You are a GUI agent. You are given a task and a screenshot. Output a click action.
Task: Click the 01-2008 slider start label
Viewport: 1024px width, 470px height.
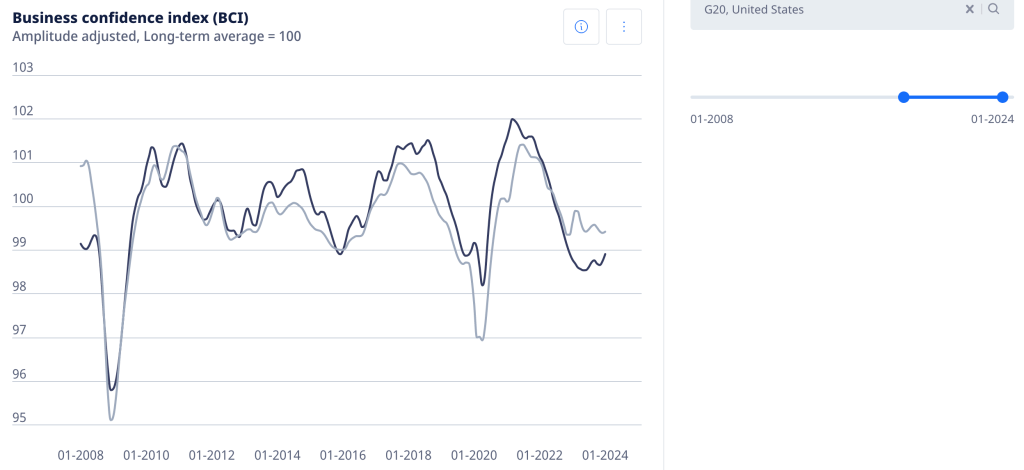(x=712, y=119)
